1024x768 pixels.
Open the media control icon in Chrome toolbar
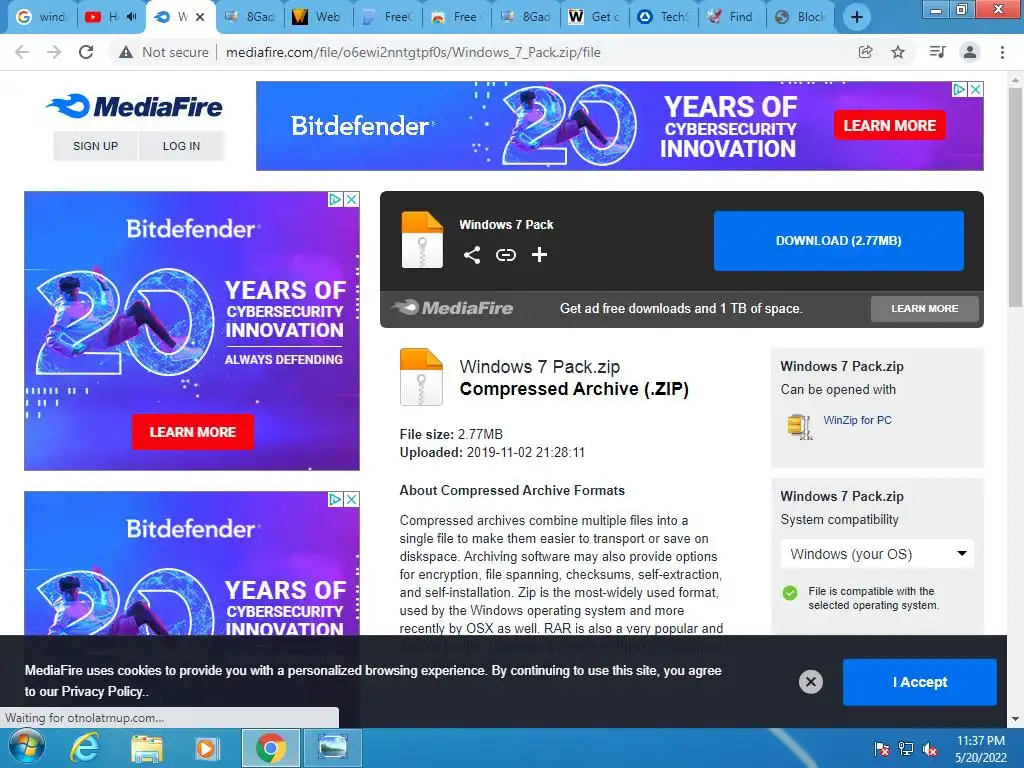(937, 52)
